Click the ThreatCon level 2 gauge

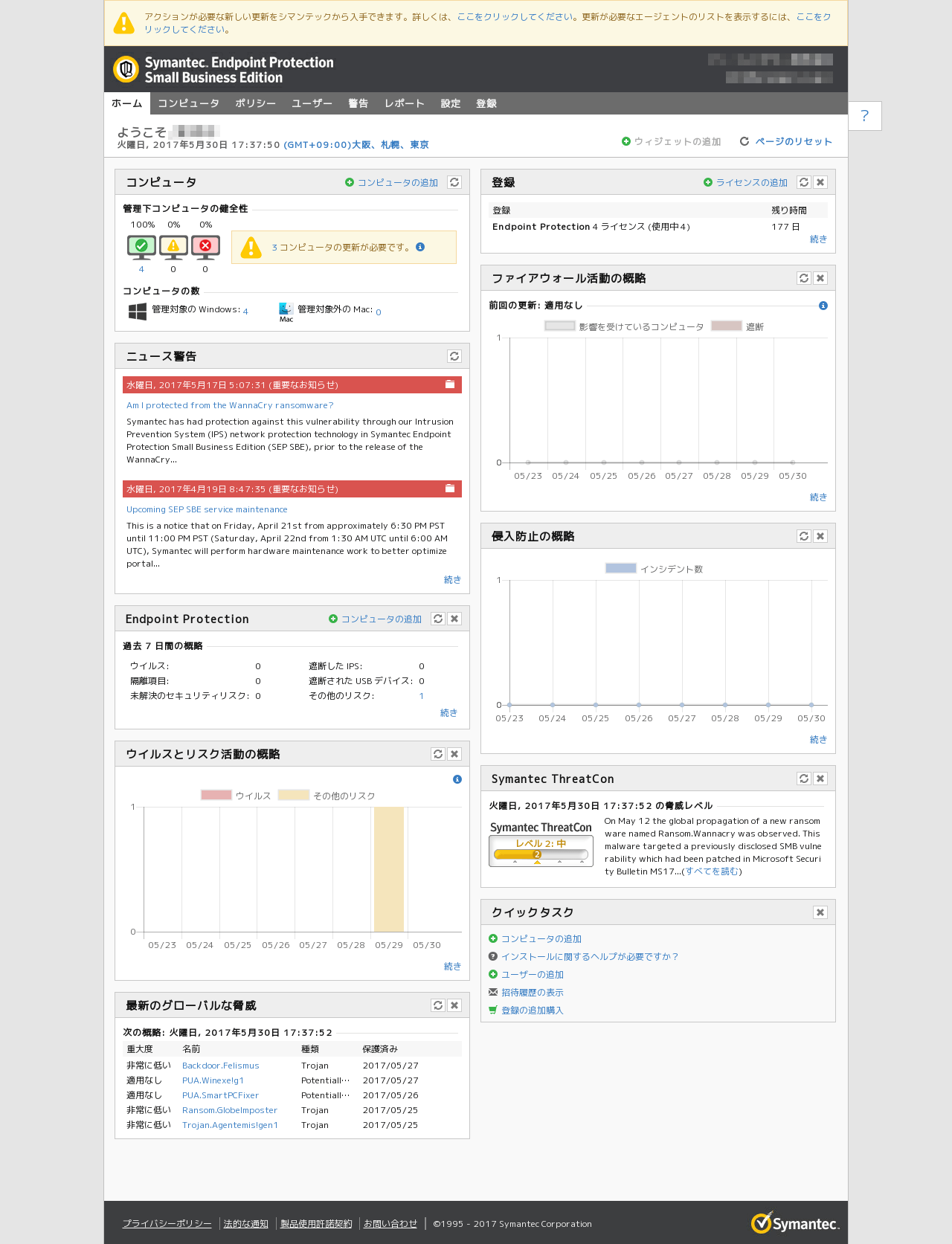tap(541, 851)
